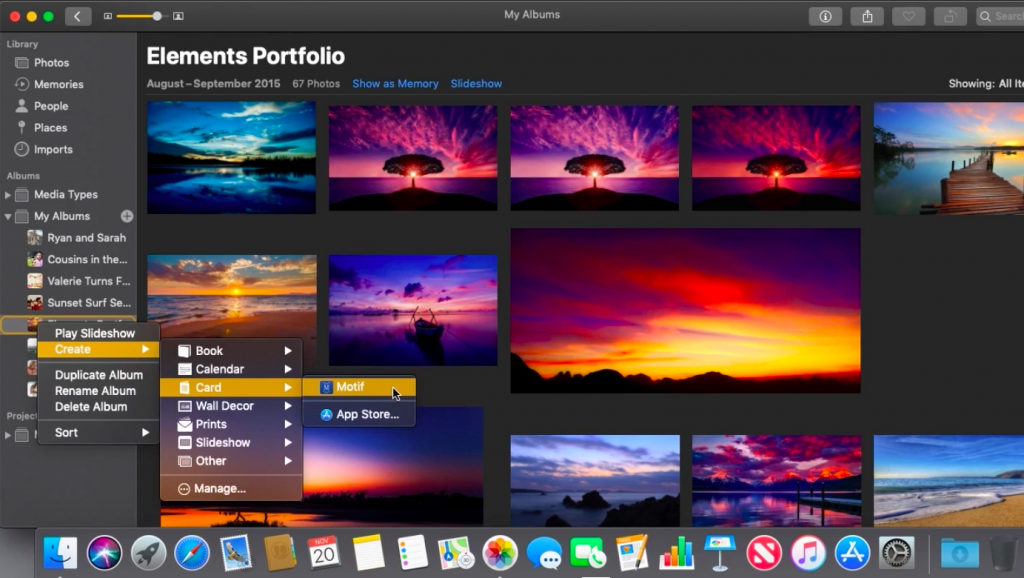1024x578 pixels.
Task: Choose Motif from Card submenu
Action: pyautogui.click(x=359, y=387)
